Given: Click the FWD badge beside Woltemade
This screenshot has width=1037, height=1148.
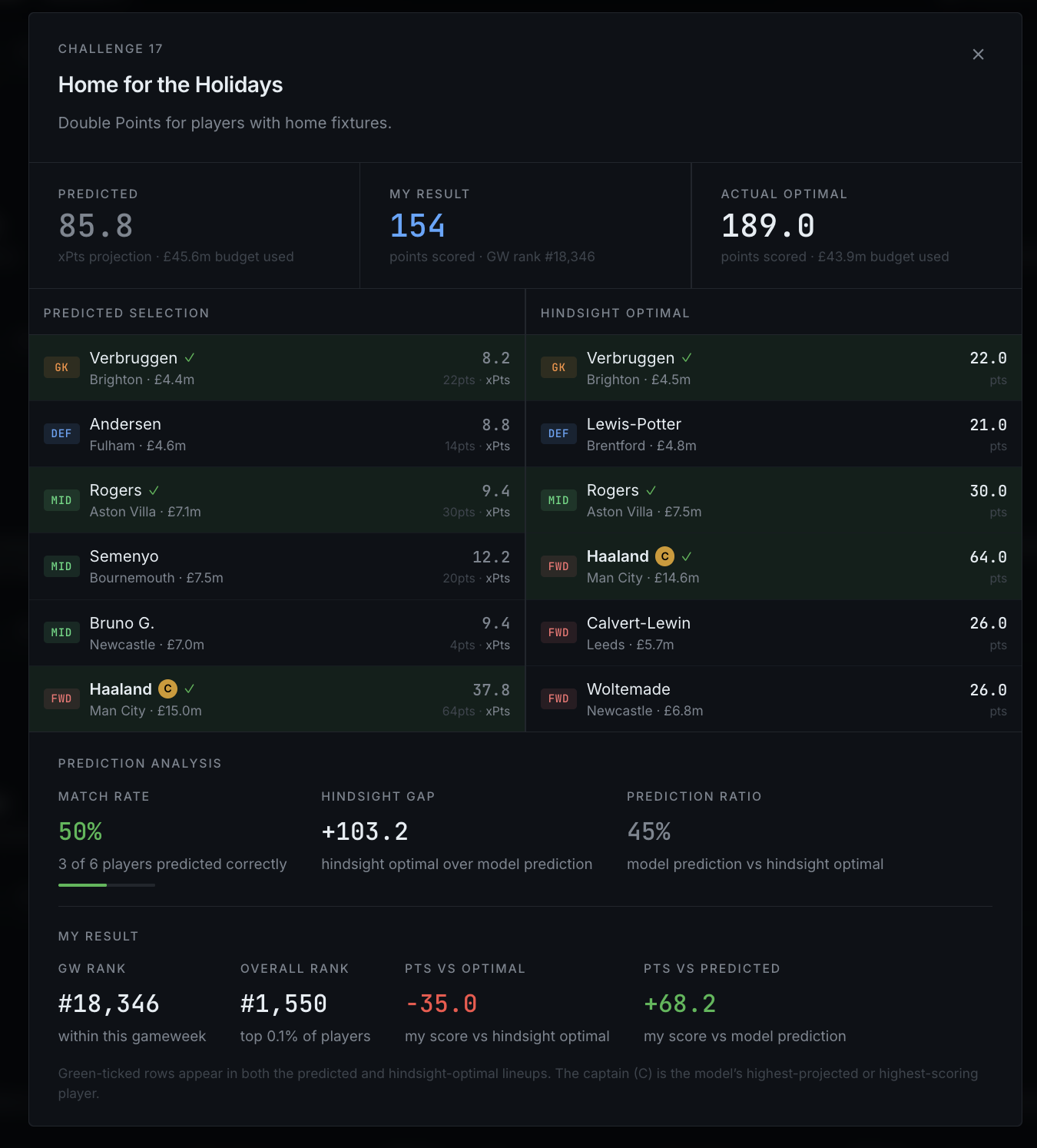Looking at the screenshot, I should coord(558,698).
